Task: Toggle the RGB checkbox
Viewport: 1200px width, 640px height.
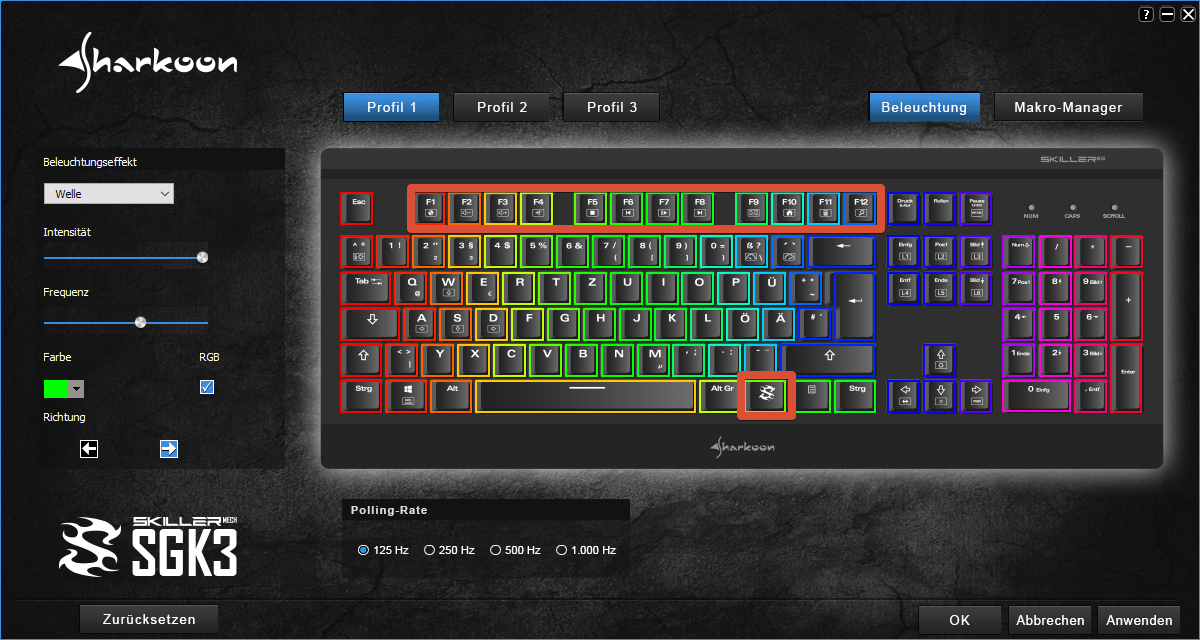Action: click(207, 387)
